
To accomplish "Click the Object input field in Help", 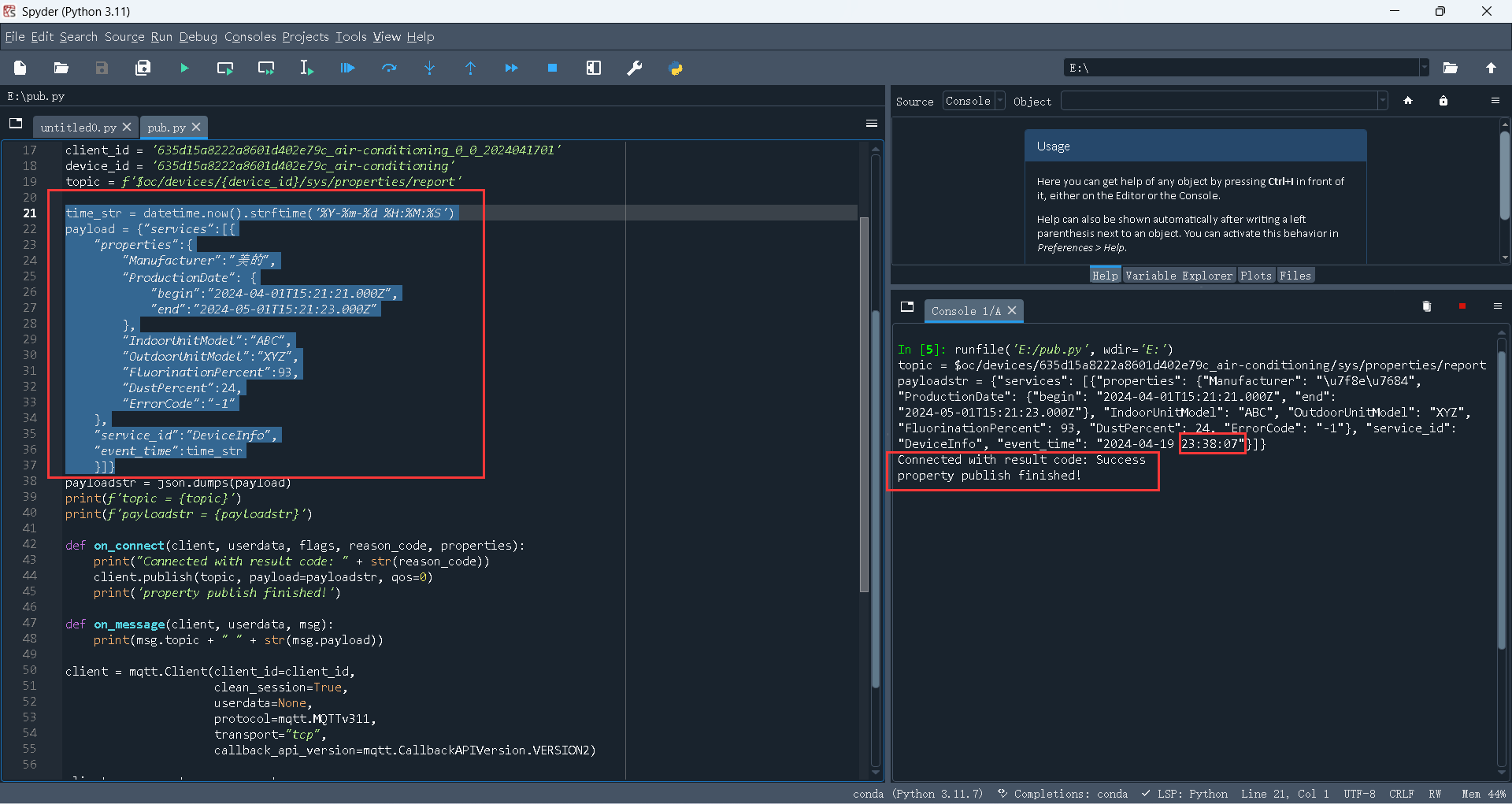I will [1218, 101].
